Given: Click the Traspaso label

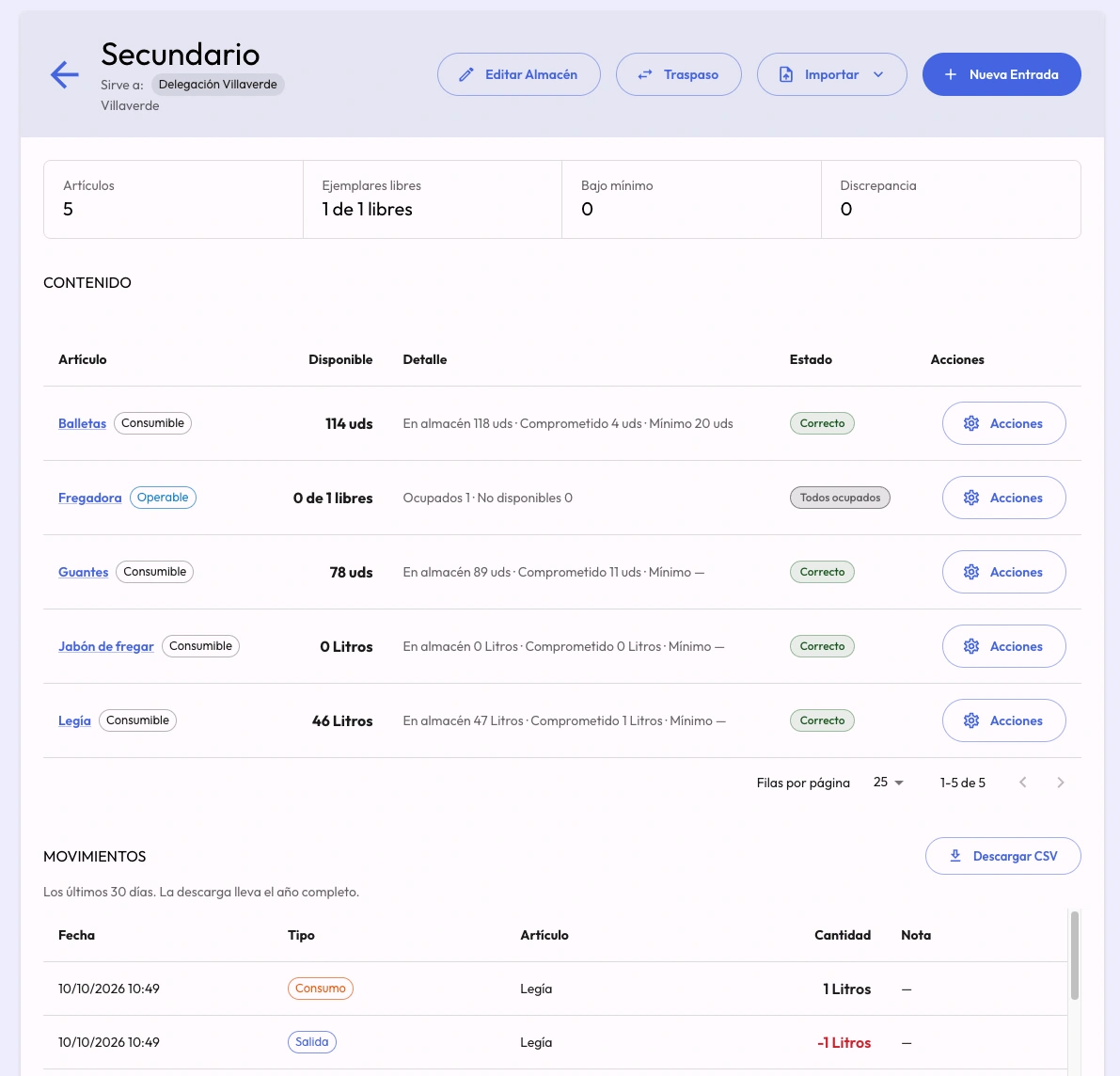Looking at the screenshot, I should (691, 74).
